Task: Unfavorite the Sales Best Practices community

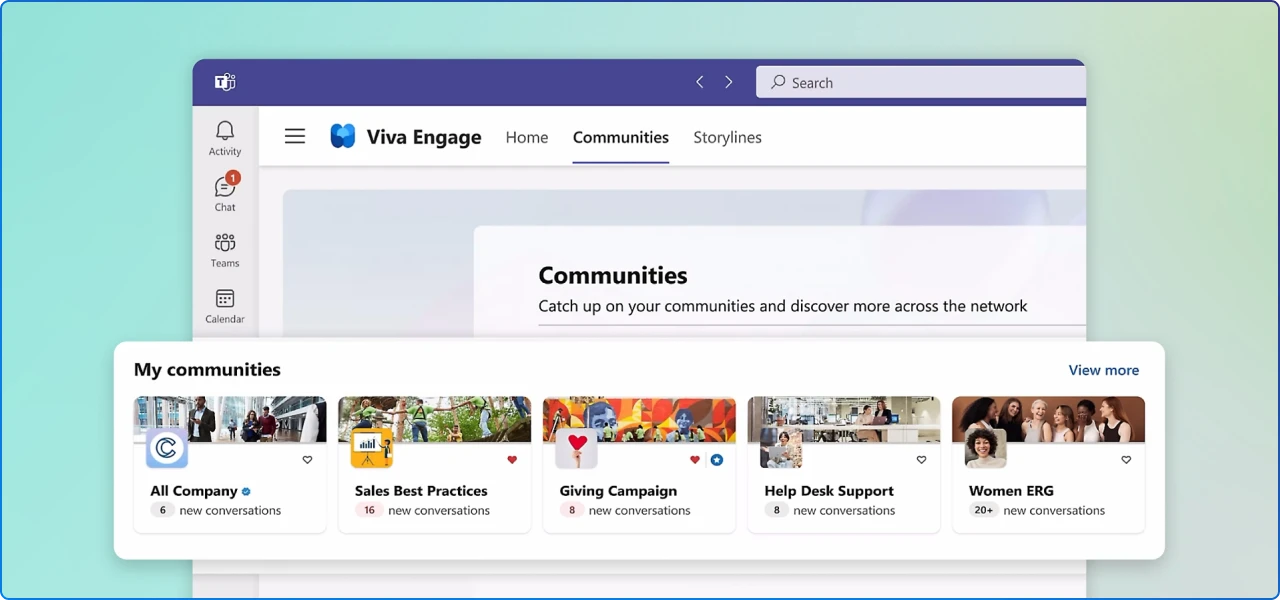Action: click(x=511, y=460)
